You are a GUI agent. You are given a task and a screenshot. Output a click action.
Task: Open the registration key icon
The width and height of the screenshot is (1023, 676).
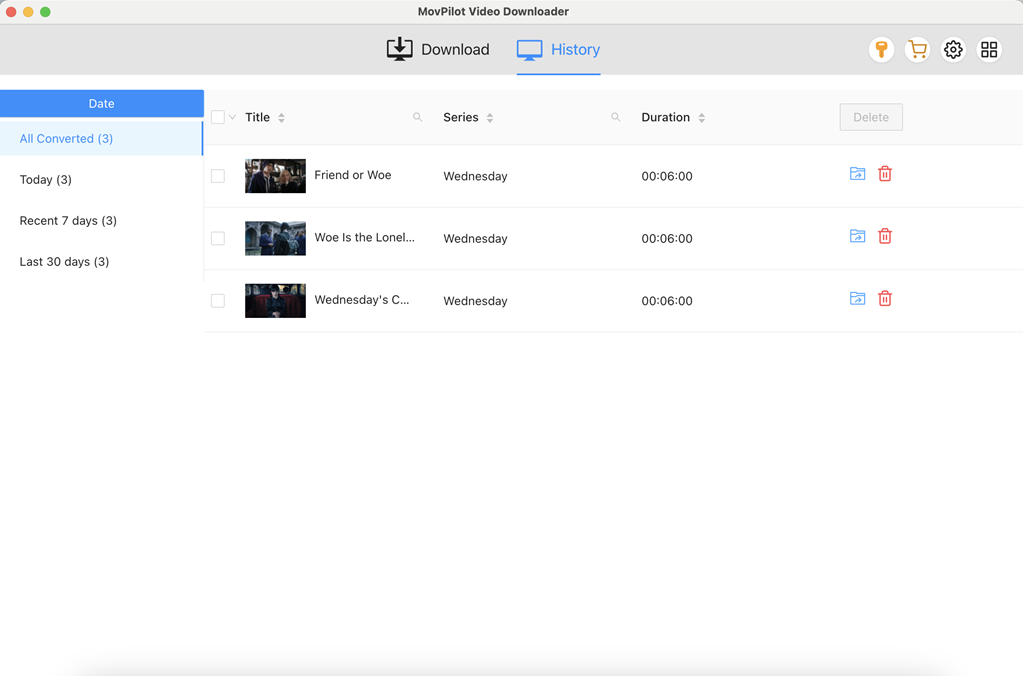(881, 49)
